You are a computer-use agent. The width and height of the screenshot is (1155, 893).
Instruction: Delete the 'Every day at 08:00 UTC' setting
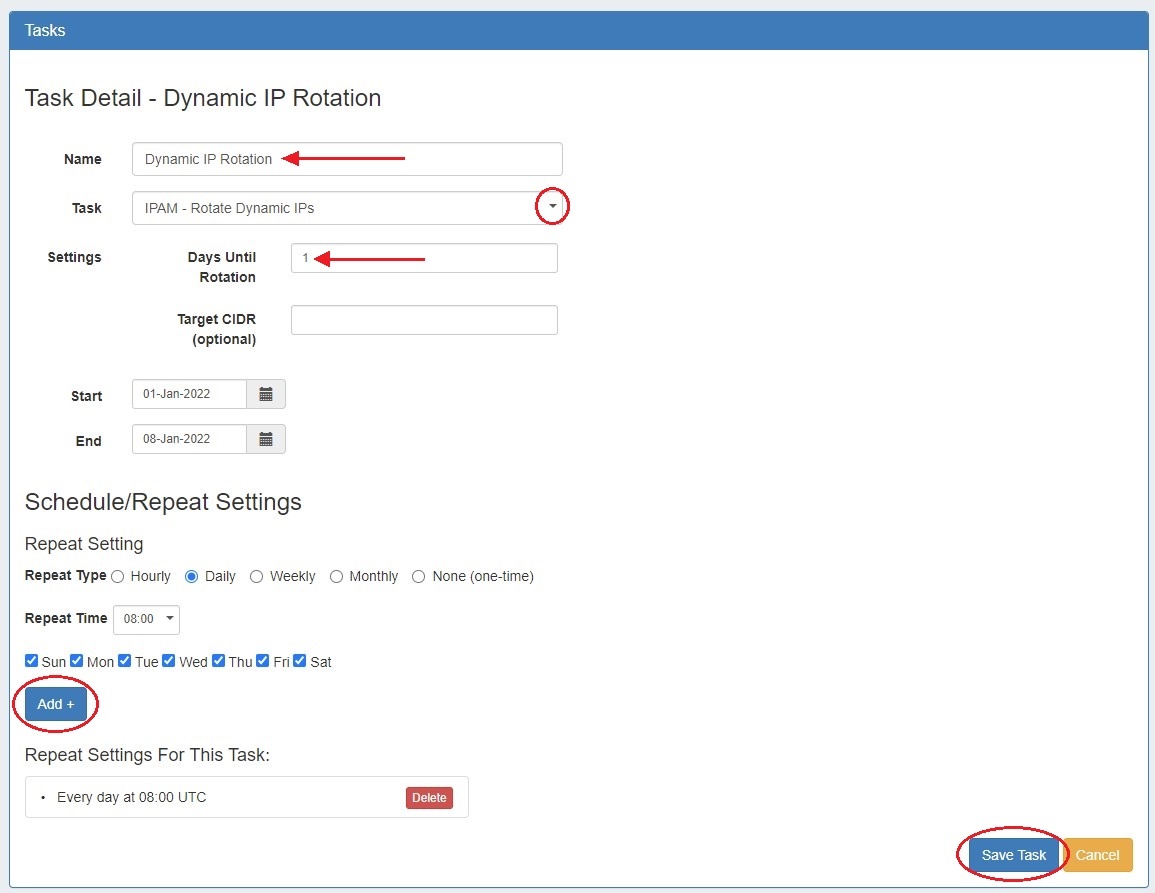coord(429,798)
